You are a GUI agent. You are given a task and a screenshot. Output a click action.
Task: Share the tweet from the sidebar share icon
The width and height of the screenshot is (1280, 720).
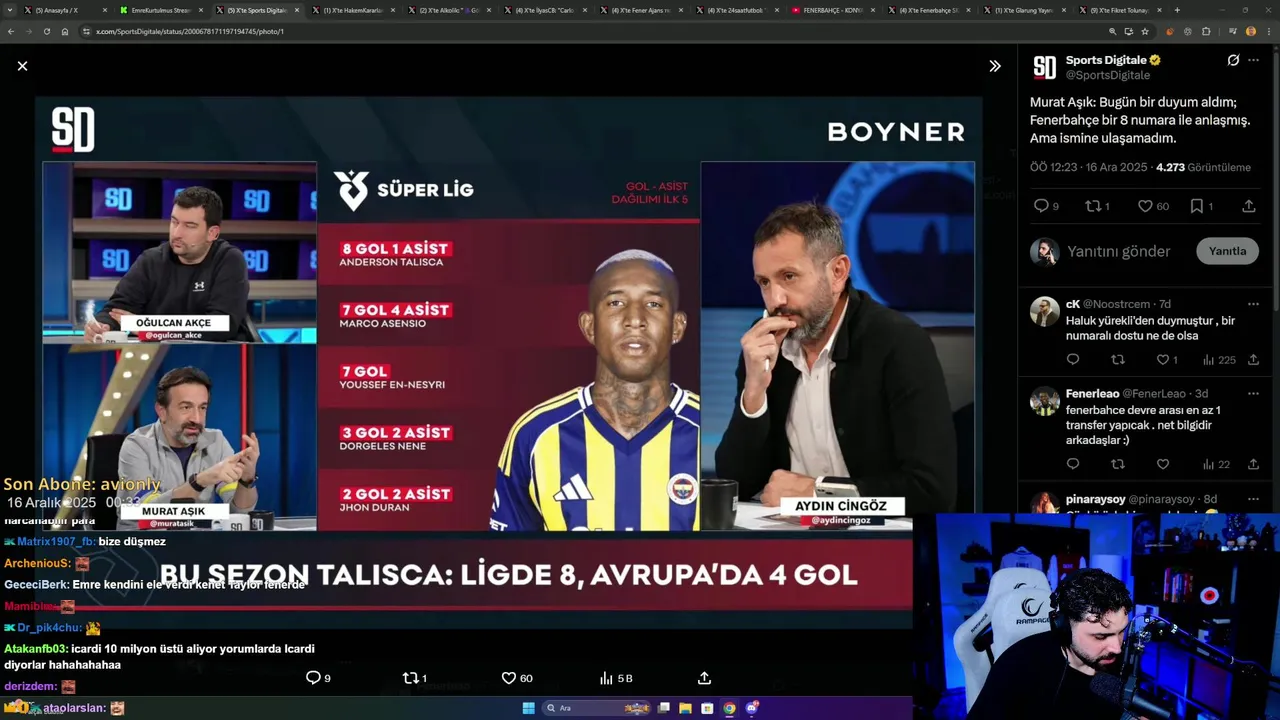click(x=1249, y=206)
